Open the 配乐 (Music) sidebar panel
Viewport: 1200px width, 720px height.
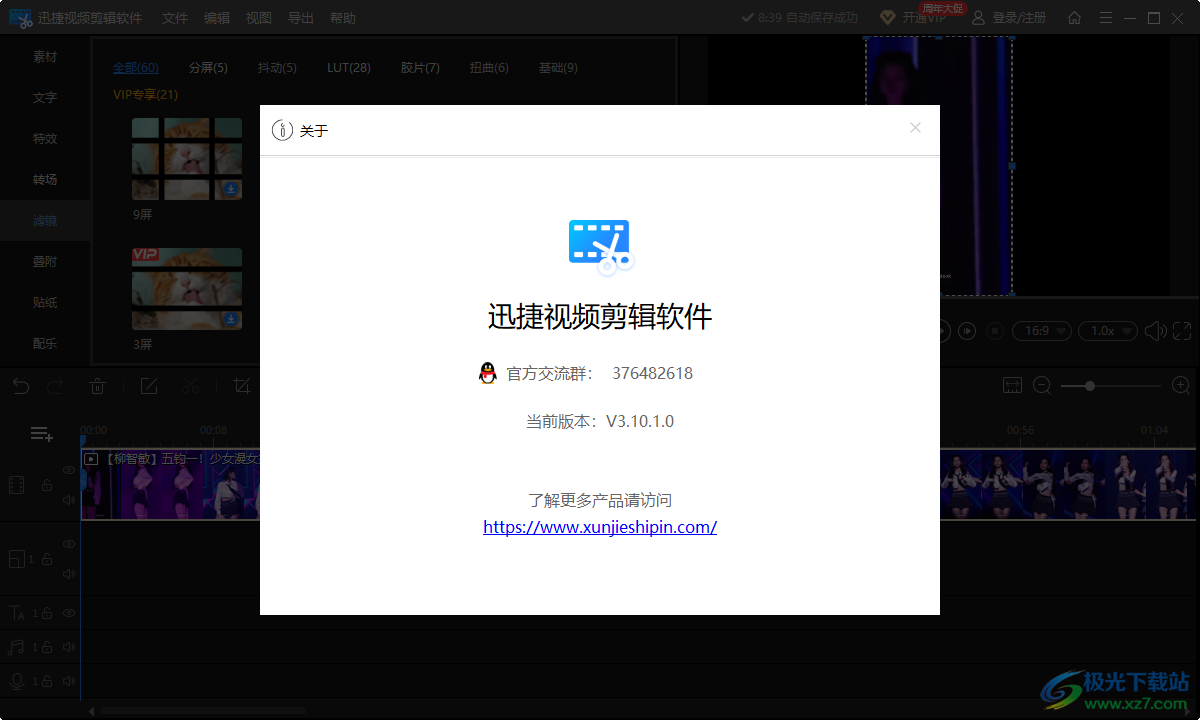pyautogui.click(x=44, y=343)
